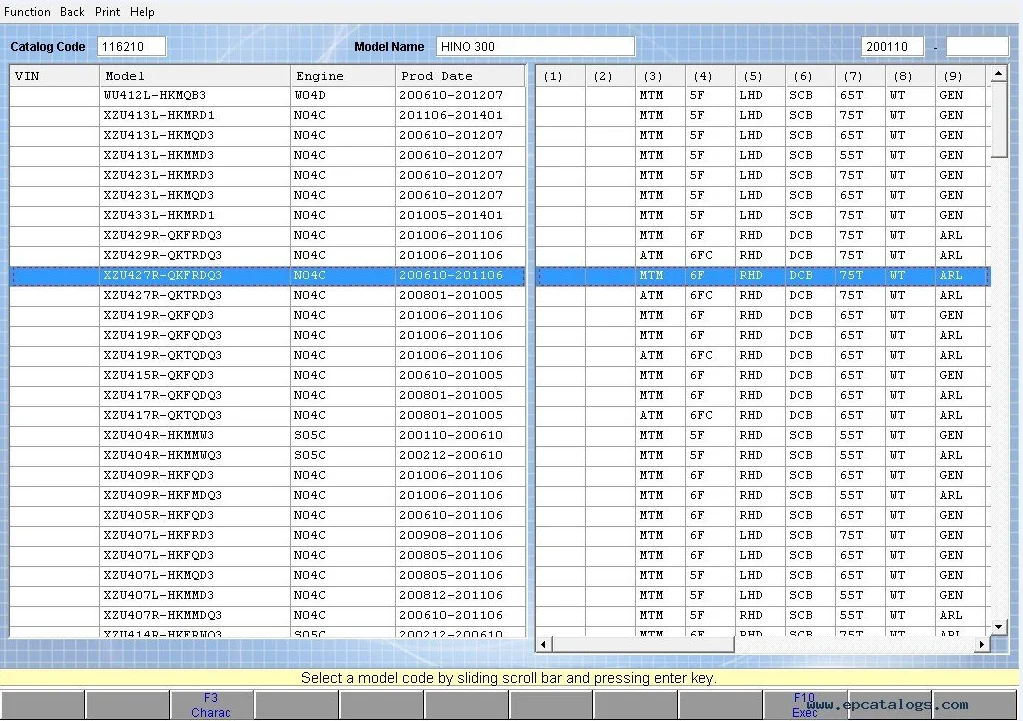Click the empty end date field

coord(977,46)
